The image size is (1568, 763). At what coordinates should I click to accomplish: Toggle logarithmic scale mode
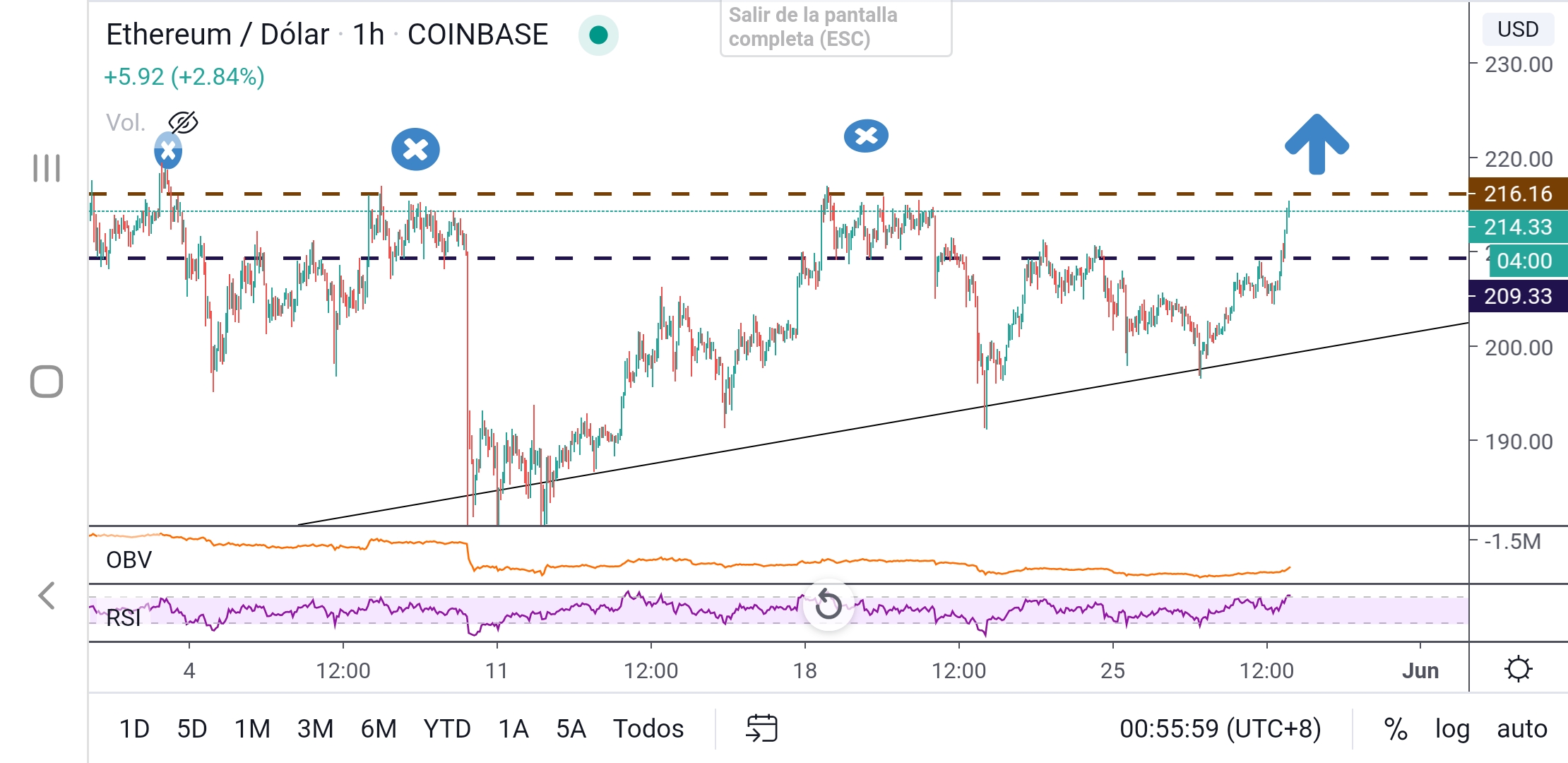(1451, 728)
